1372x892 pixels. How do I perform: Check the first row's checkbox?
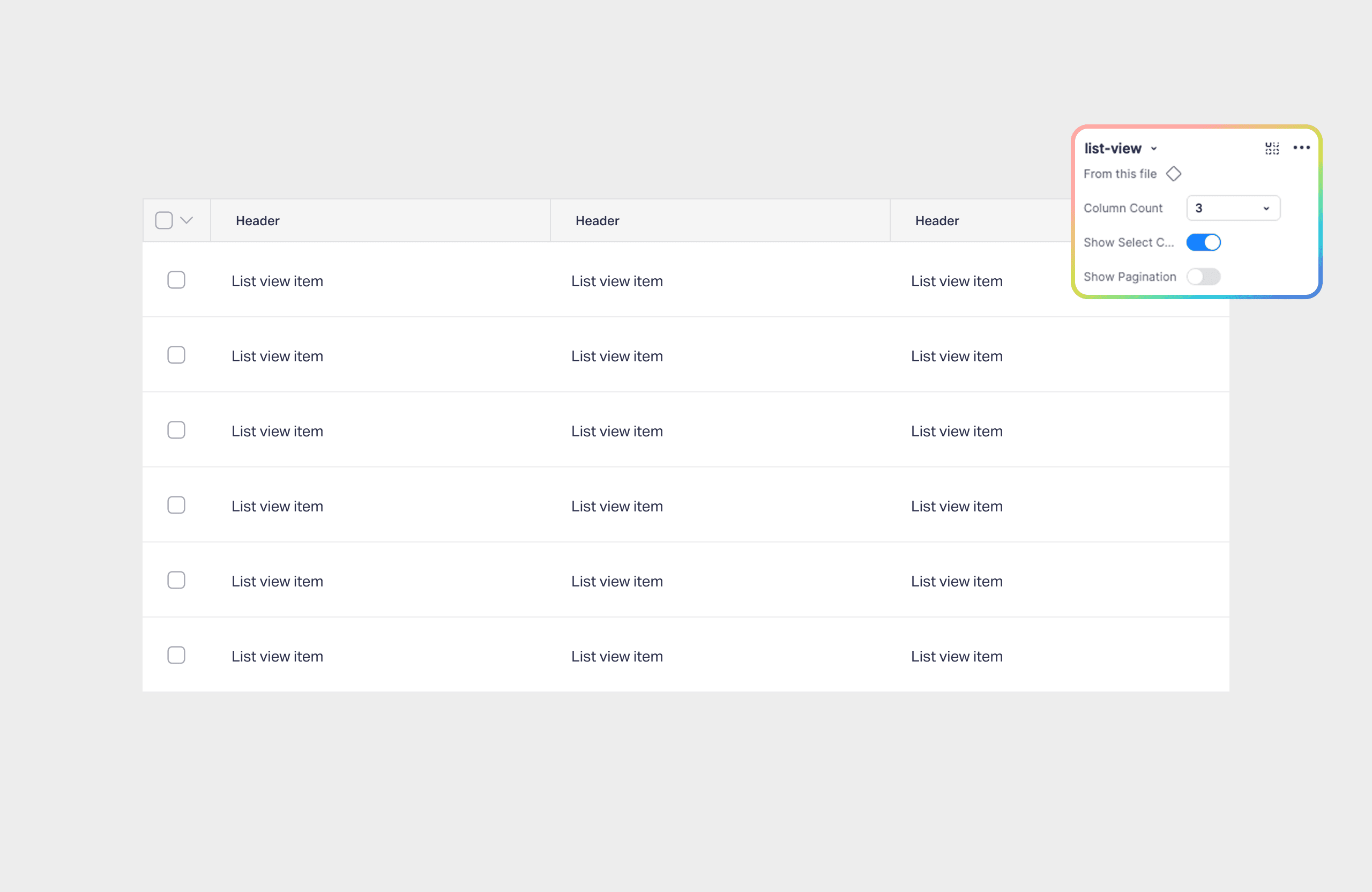point(176,280)
